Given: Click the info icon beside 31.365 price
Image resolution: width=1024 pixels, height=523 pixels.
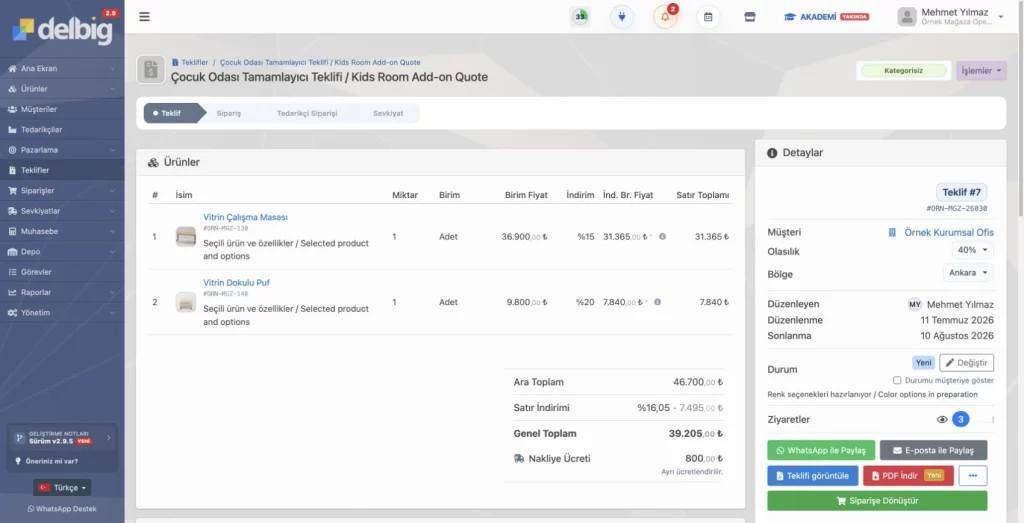Looking at the screenshot, I should coord(662,236).
